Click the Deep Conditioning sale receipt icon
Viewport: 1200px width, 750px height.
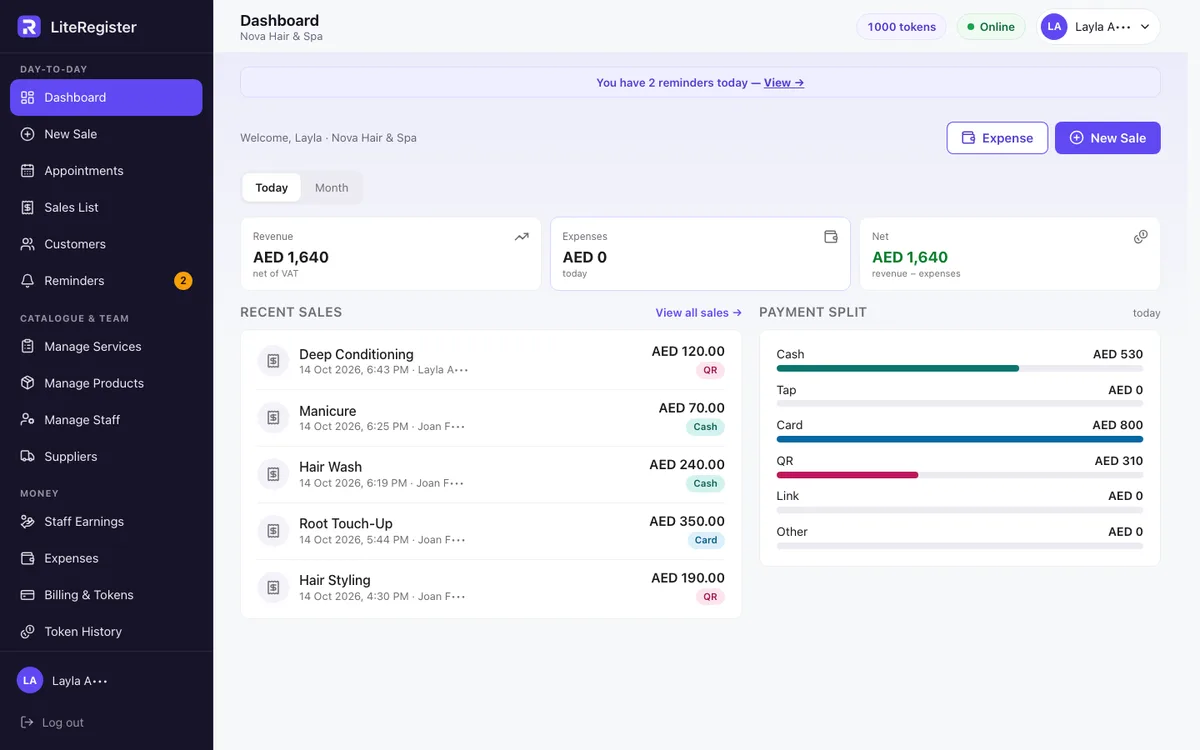tap(273, 361)
